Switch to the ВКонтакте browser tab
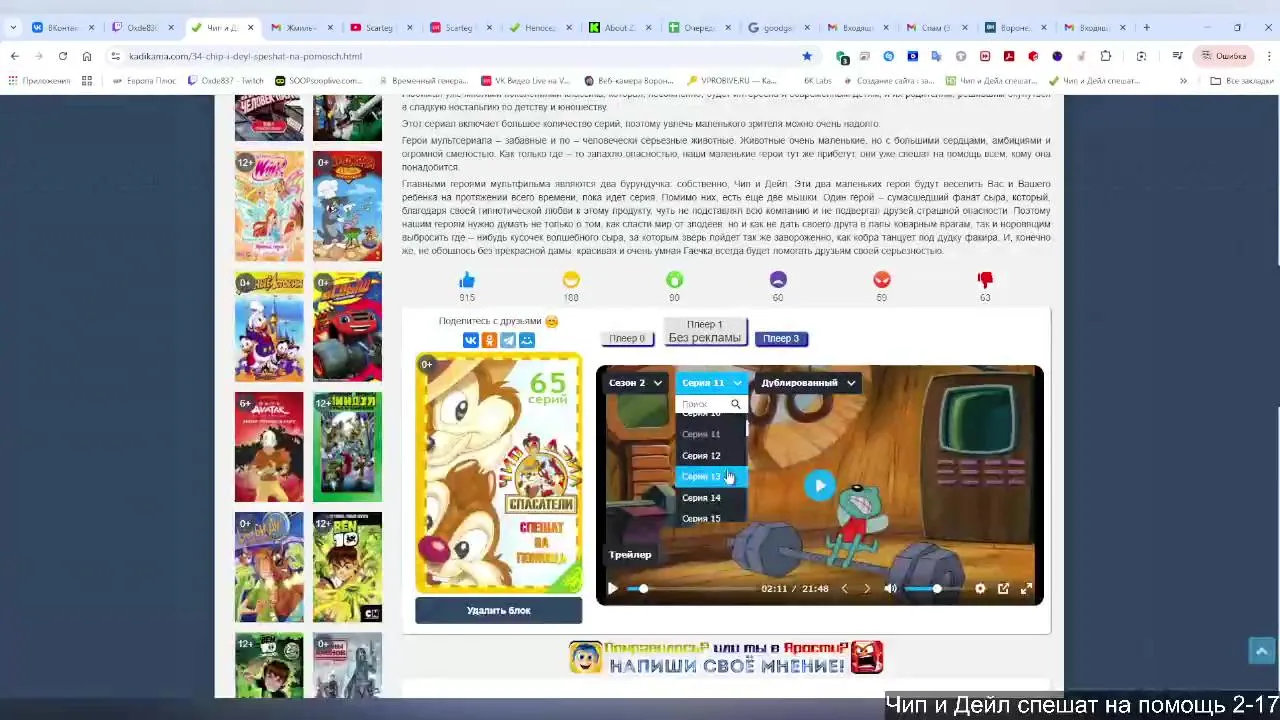1280x720 pixels. (x=61, y=27)
